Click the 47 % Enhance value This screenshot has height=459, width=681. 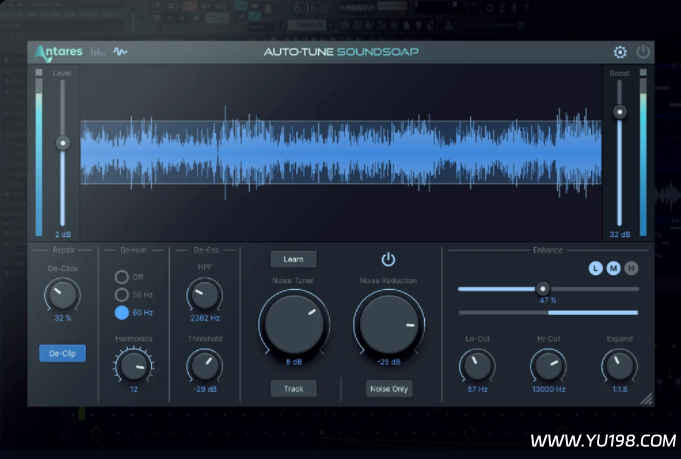(548, 300)
